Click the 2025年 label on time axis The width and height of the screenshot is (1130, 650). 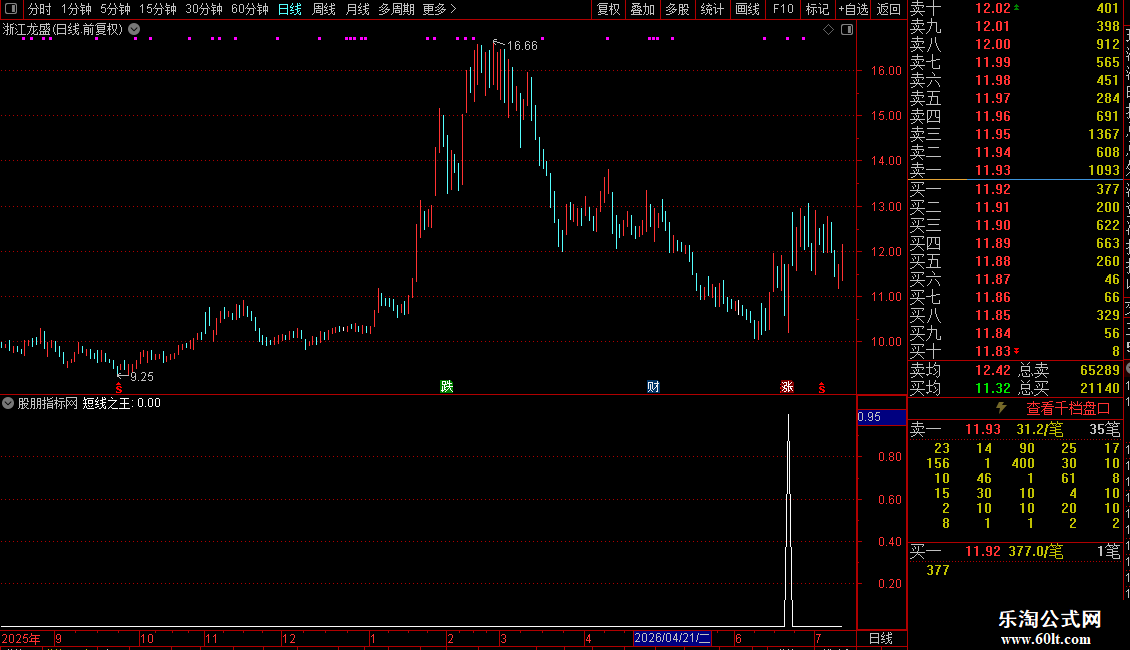[21, 638]
